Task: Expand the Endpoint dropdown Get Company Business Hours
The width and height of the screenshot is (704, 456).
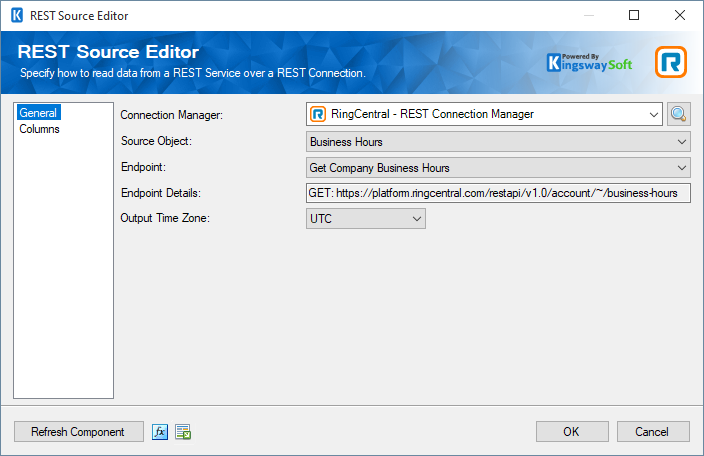Action: click(498, 168)
